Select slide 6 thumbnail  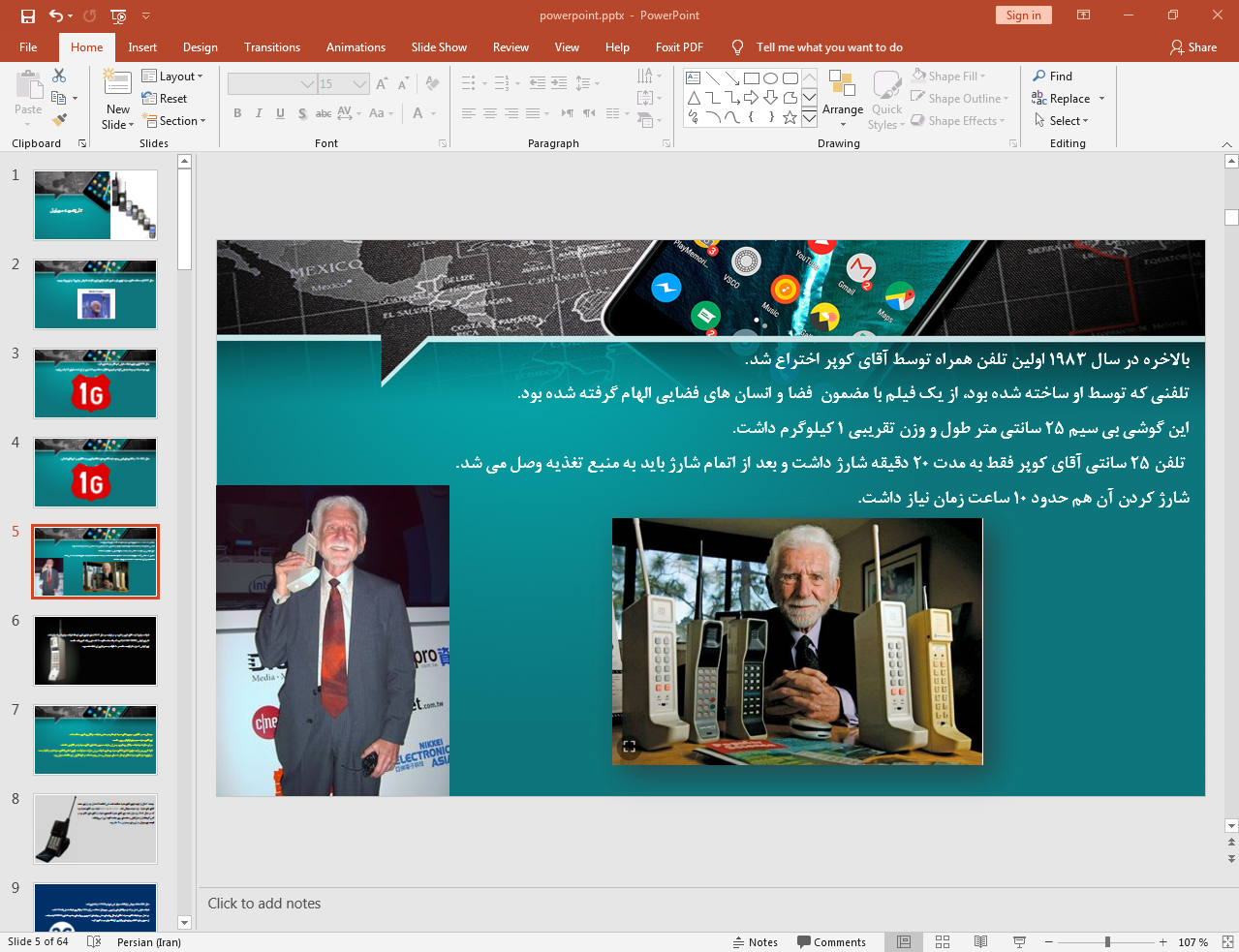pyautogui.click(x=95, y=651)
